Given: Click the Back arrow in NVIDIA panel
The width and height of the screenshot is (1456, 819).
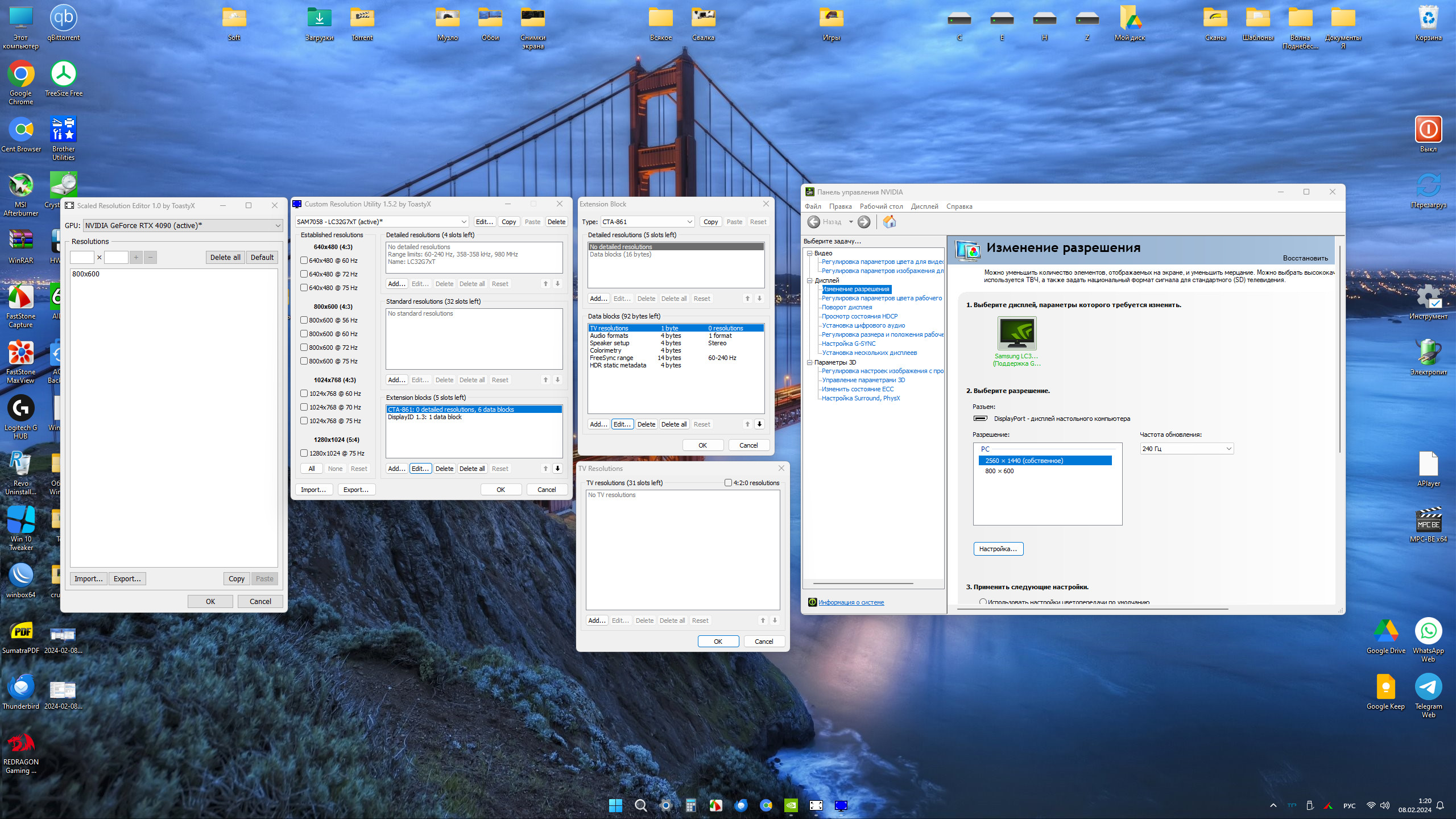Looking at the screenshot, I should tap(814, 222).
